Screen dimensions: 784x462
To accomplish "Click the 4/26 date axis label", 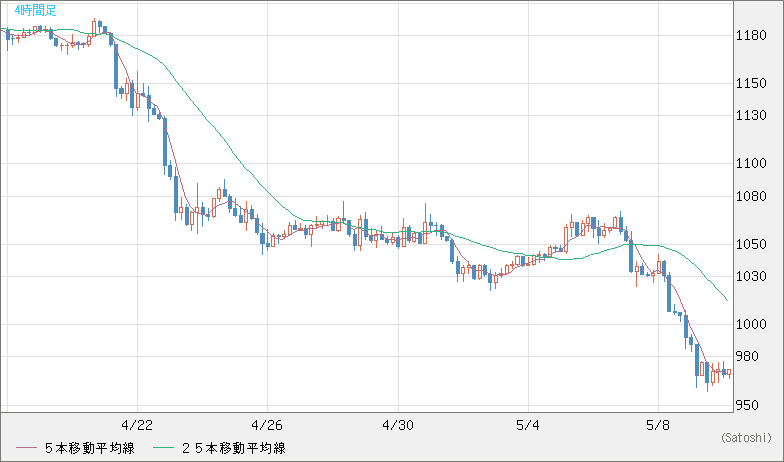I will coord(267,426).
